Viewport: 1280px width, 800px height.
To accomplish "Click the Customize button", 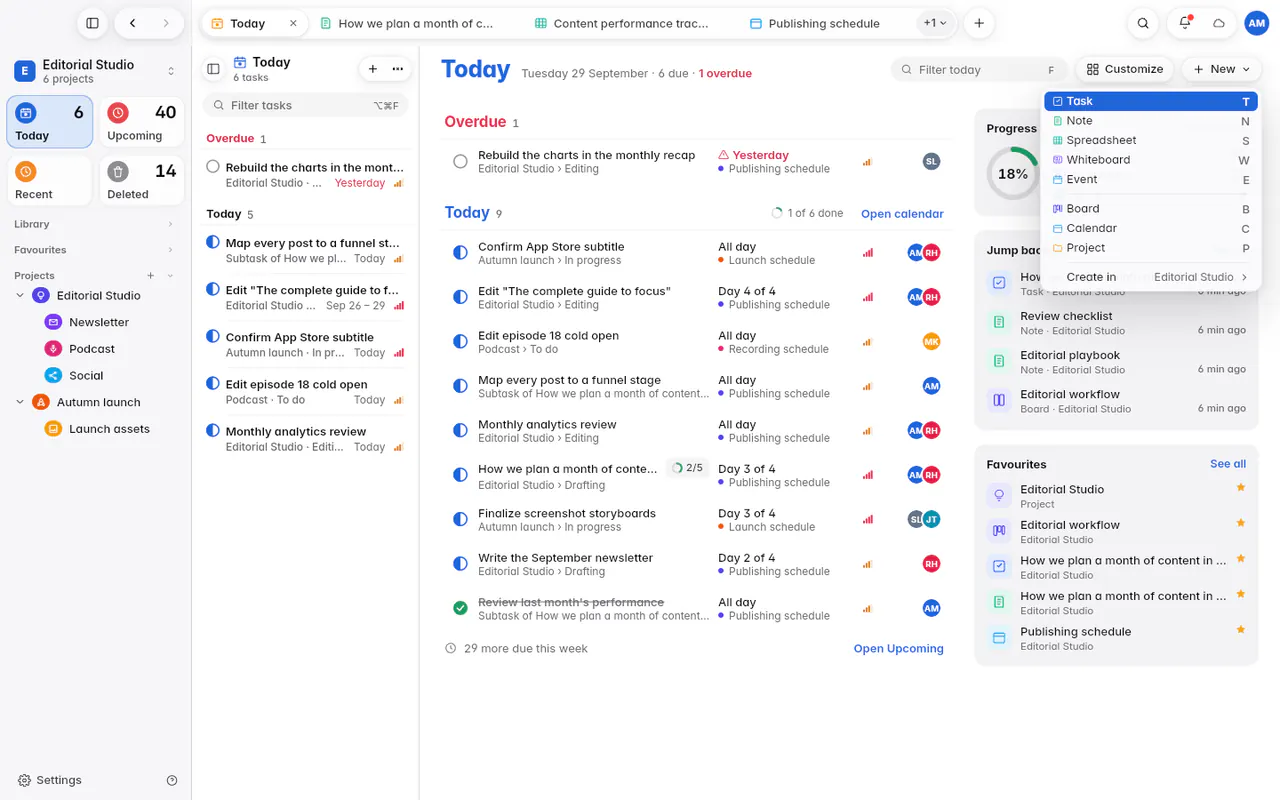I will (1125, 69).
